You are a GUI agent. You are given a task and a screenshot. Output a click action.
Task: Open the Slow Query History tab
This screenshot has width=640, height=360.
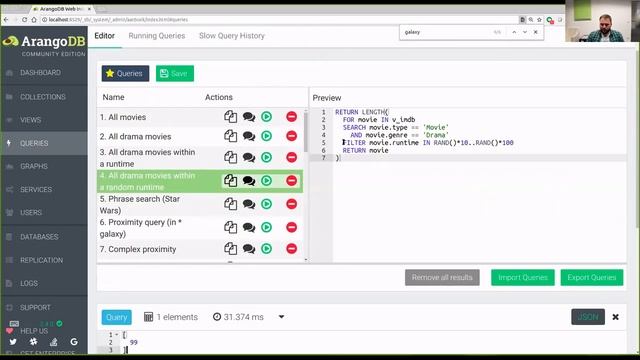coord(232,36)
